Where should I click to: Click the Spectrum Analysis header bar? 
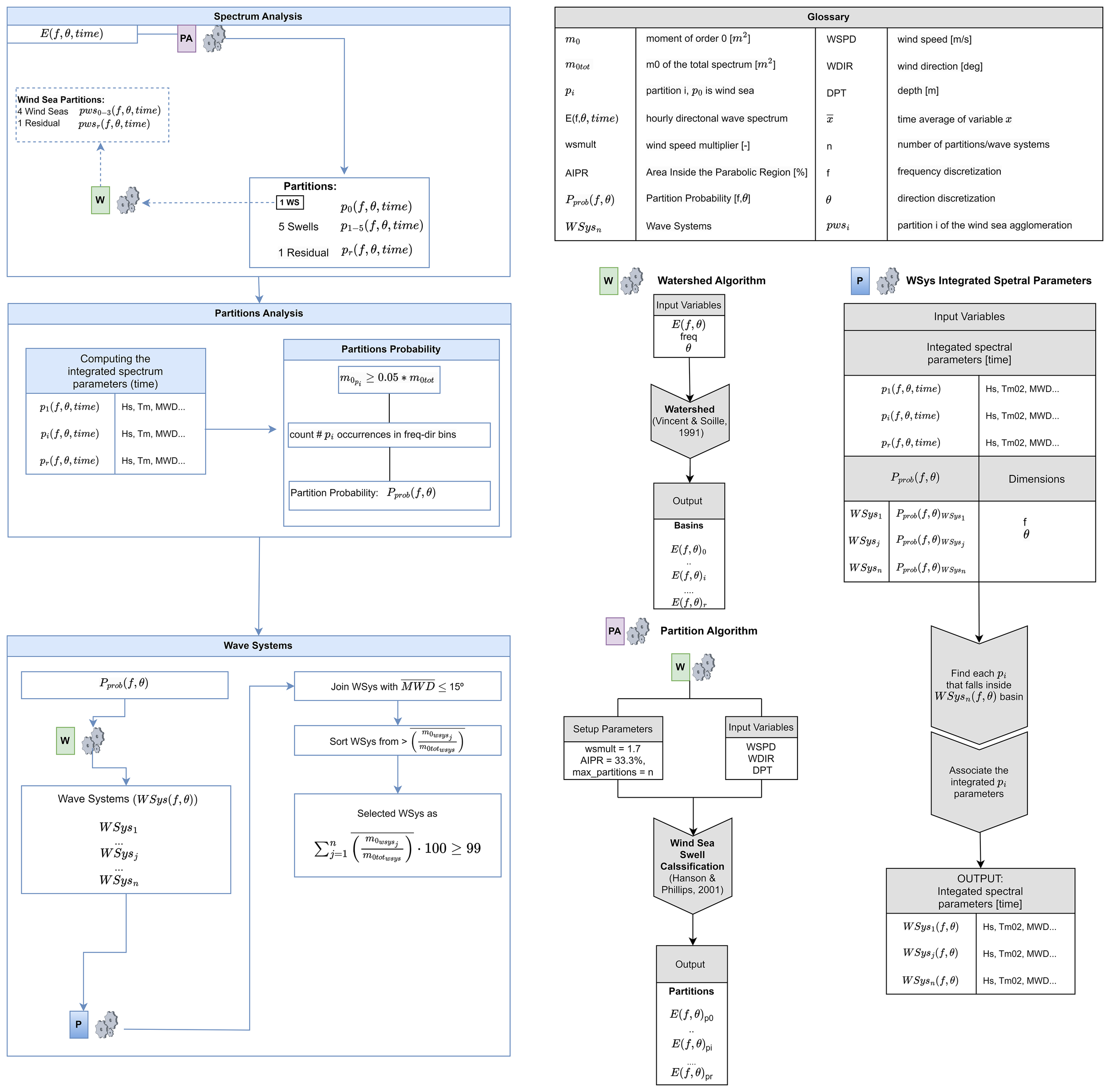(258, 16)
